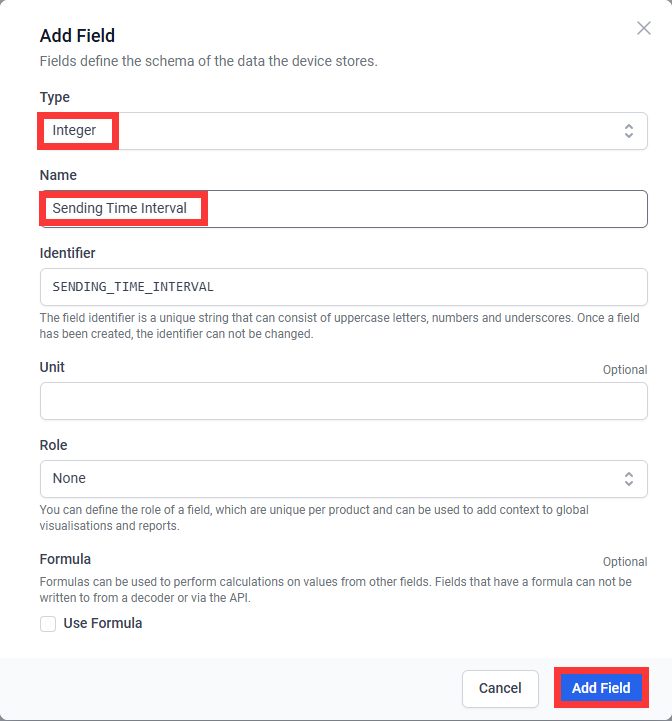Click the Formula section heading
Image resolution: width=672 pixels, height=721 pixels.
coord(65,559)
